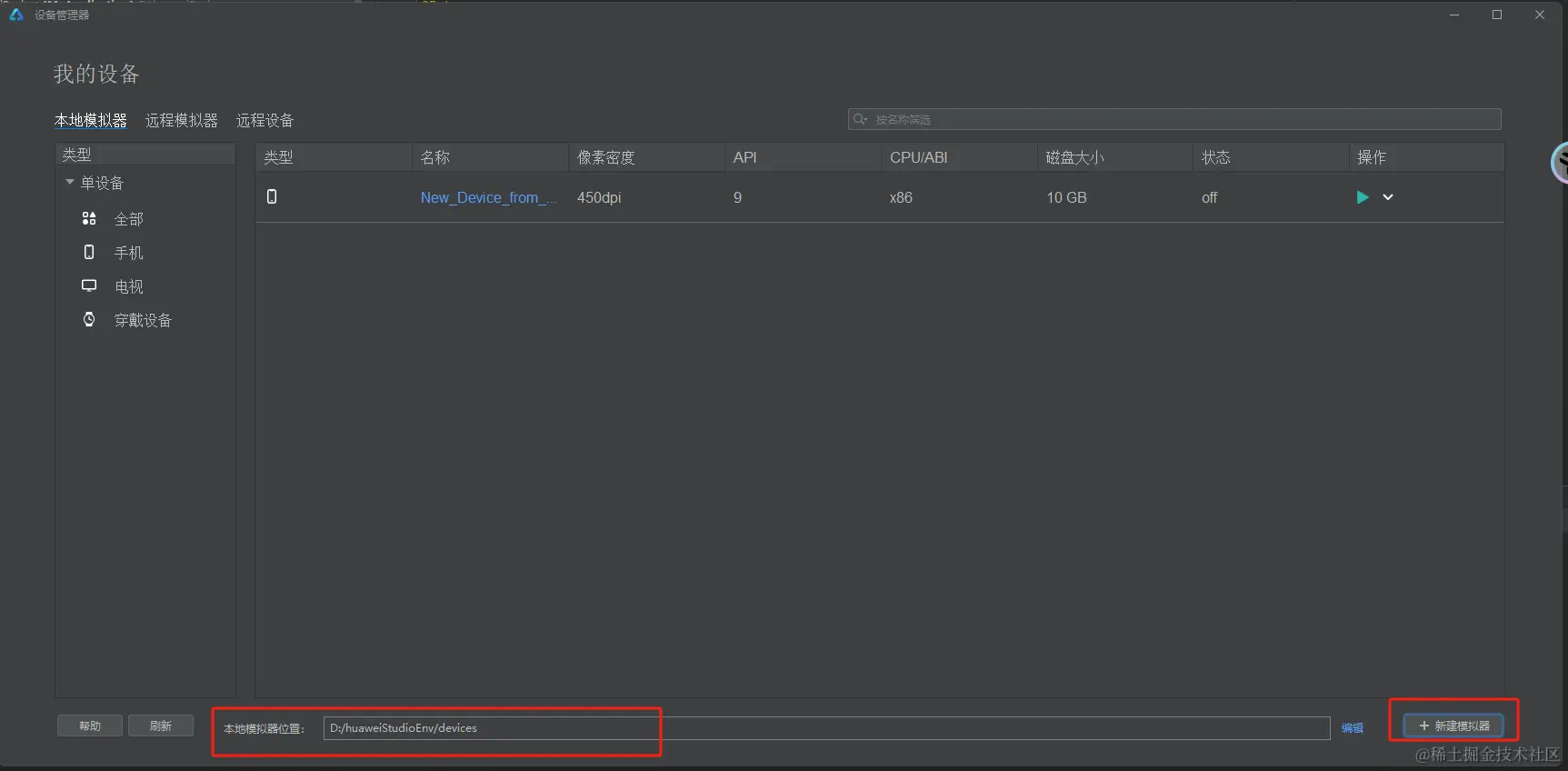Click the phone type icon in device row
The width and height of the screenshot is (1568, 771).
click(x=272, y=196)
